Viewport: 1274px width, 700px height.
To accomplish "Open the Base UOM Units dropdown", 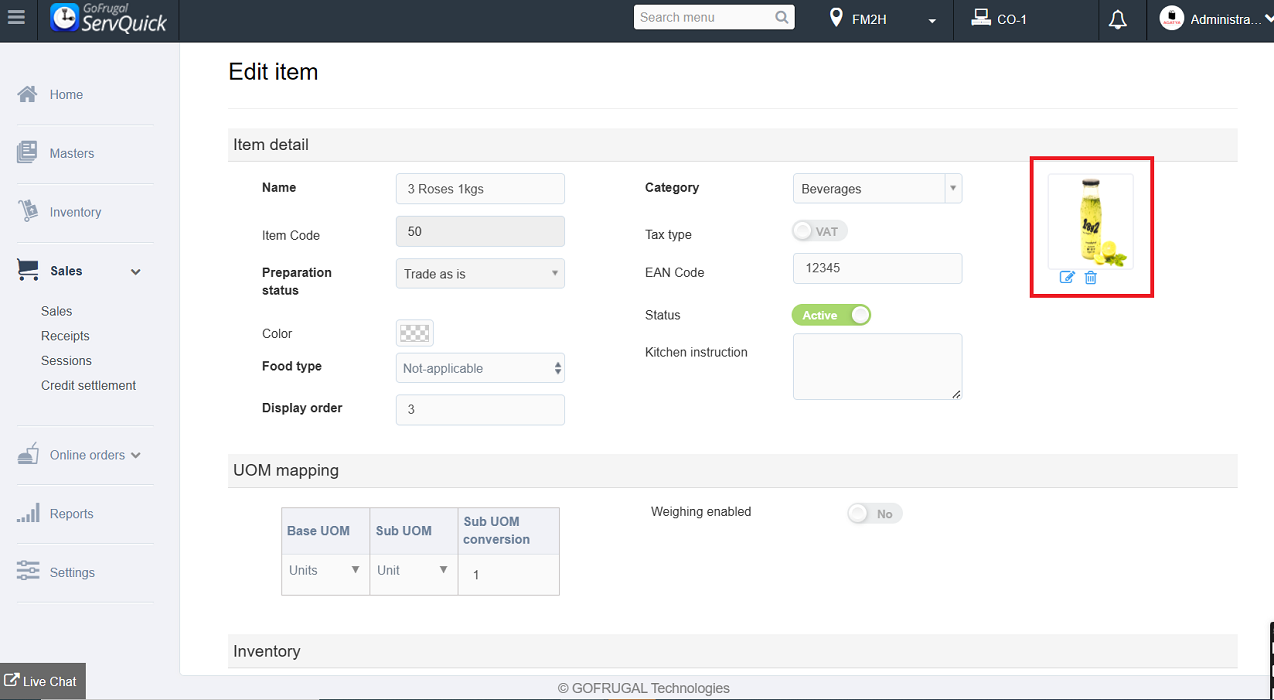I will tap(324, 570).
